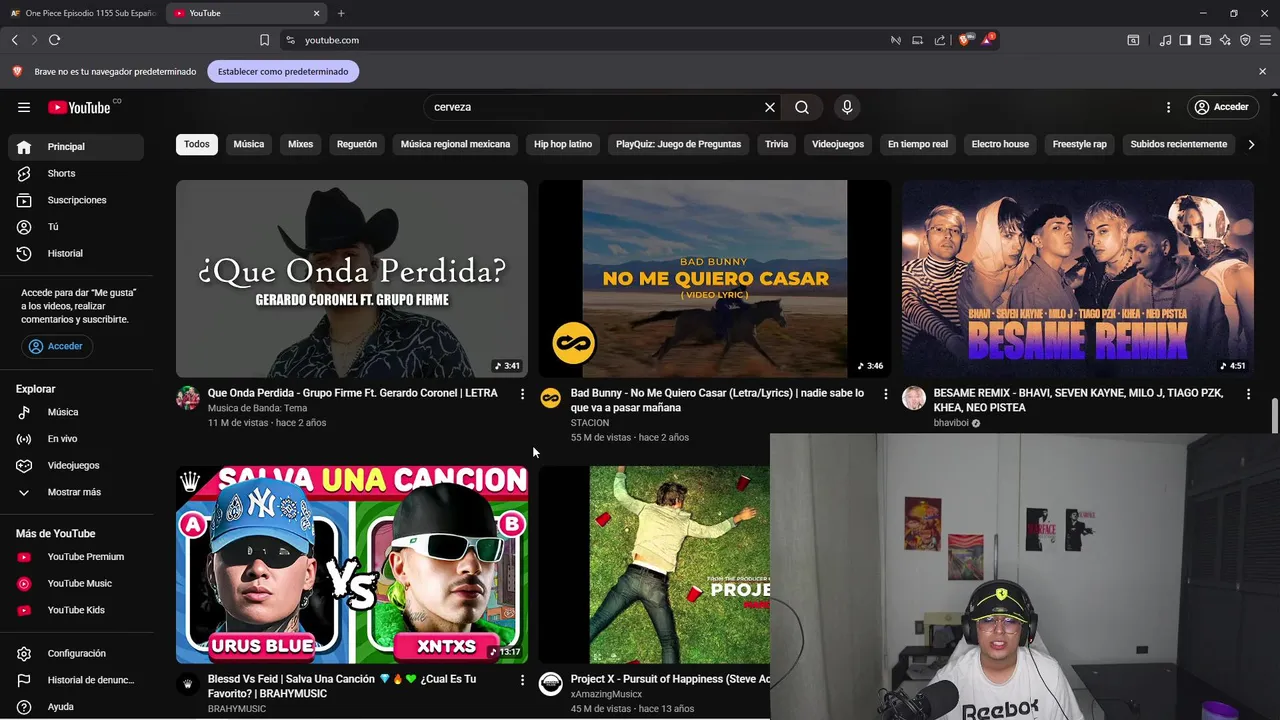1280x720 pixels.
Task: Open Brave Leo AI sparkle icon
Action: tap(1225, 40)
